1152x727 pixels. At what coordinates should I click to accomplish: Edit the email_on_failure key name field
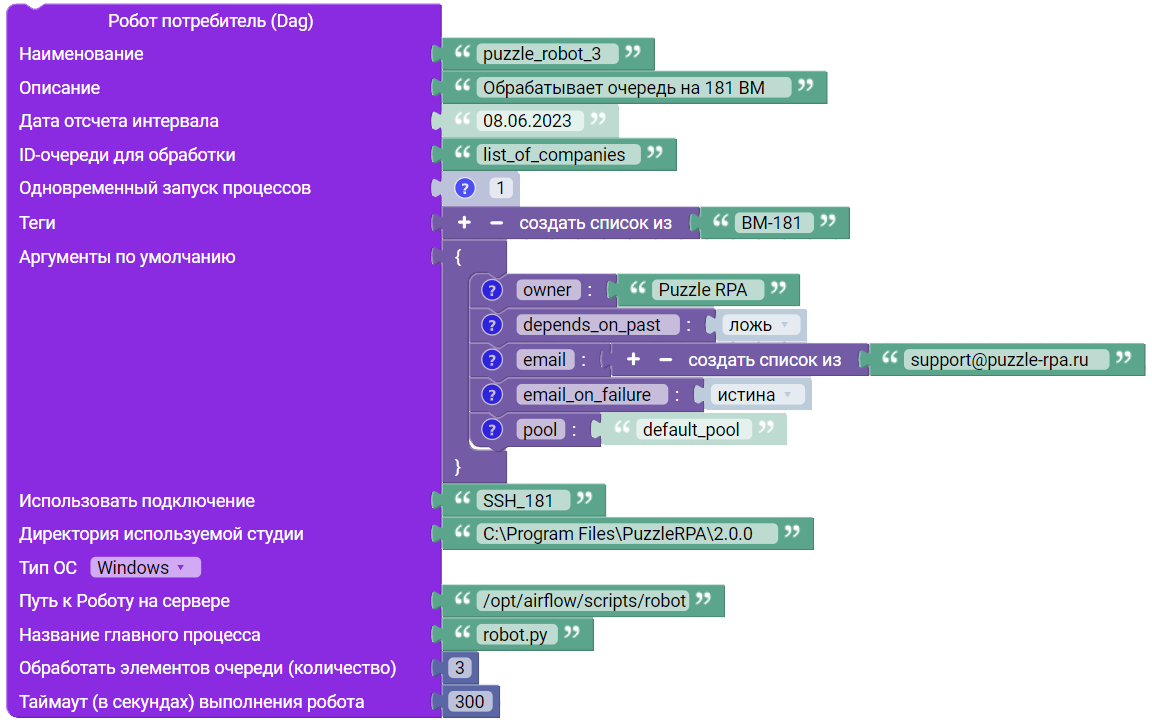(x=592, y=394)
